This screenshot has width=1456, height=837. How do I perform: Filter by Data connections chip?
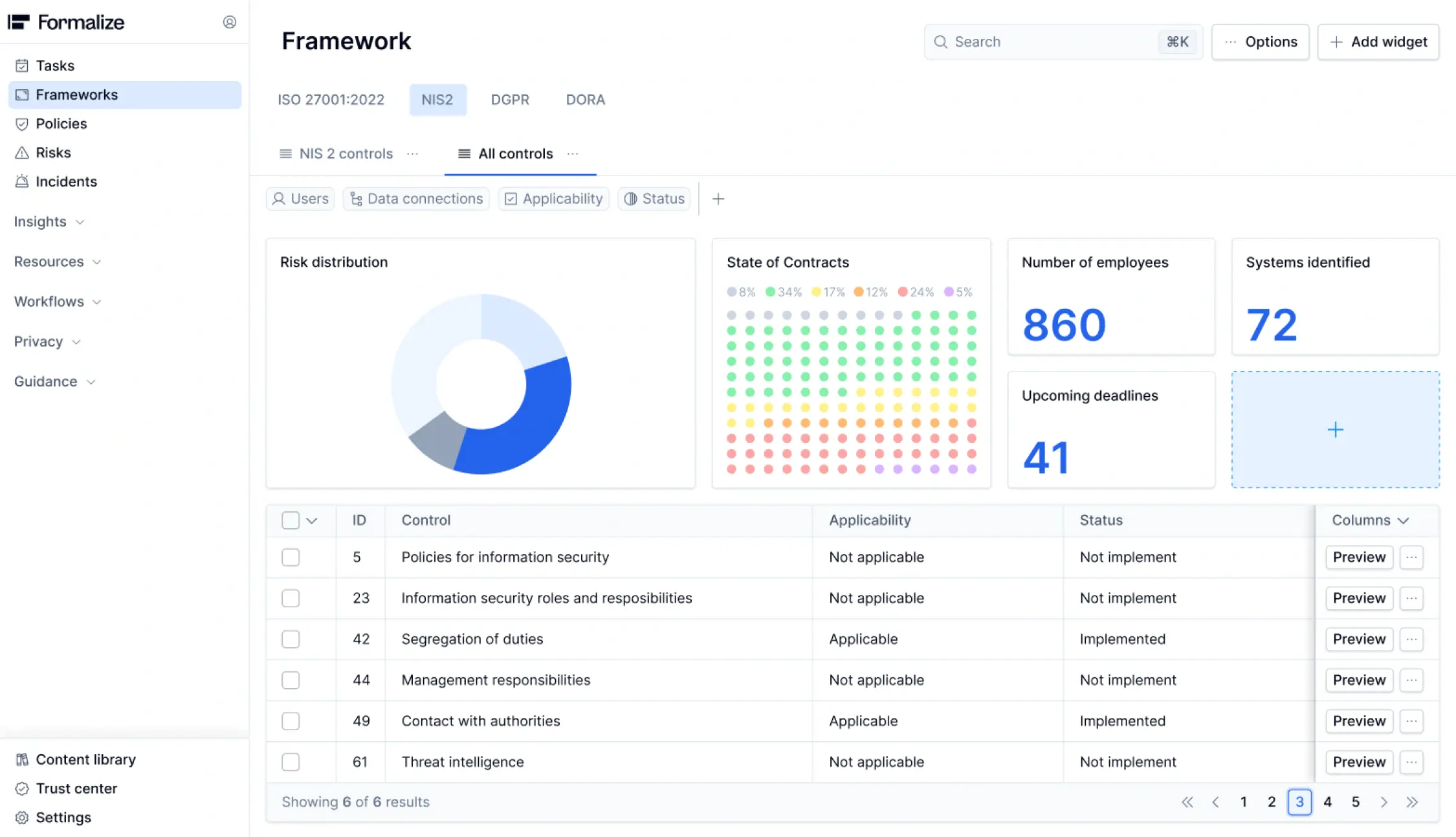click(x=416, y=199)
